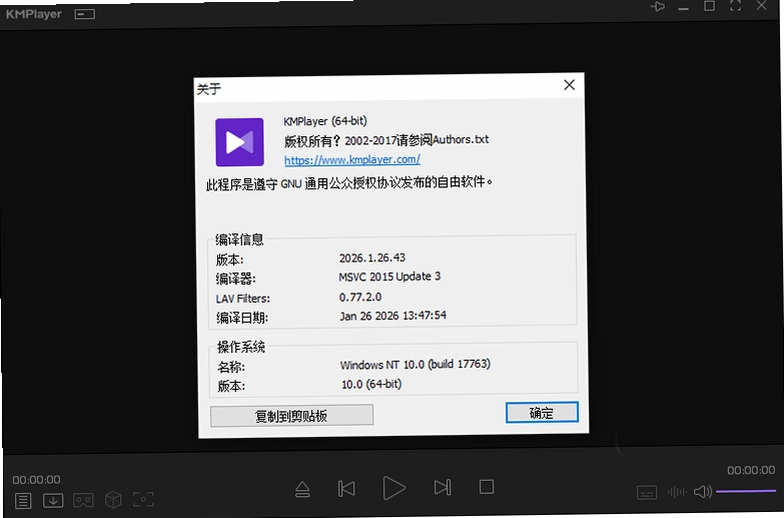Click the GNU license statement text
Image resolution: width=784 pixels, height=518 pixels.
348,183
